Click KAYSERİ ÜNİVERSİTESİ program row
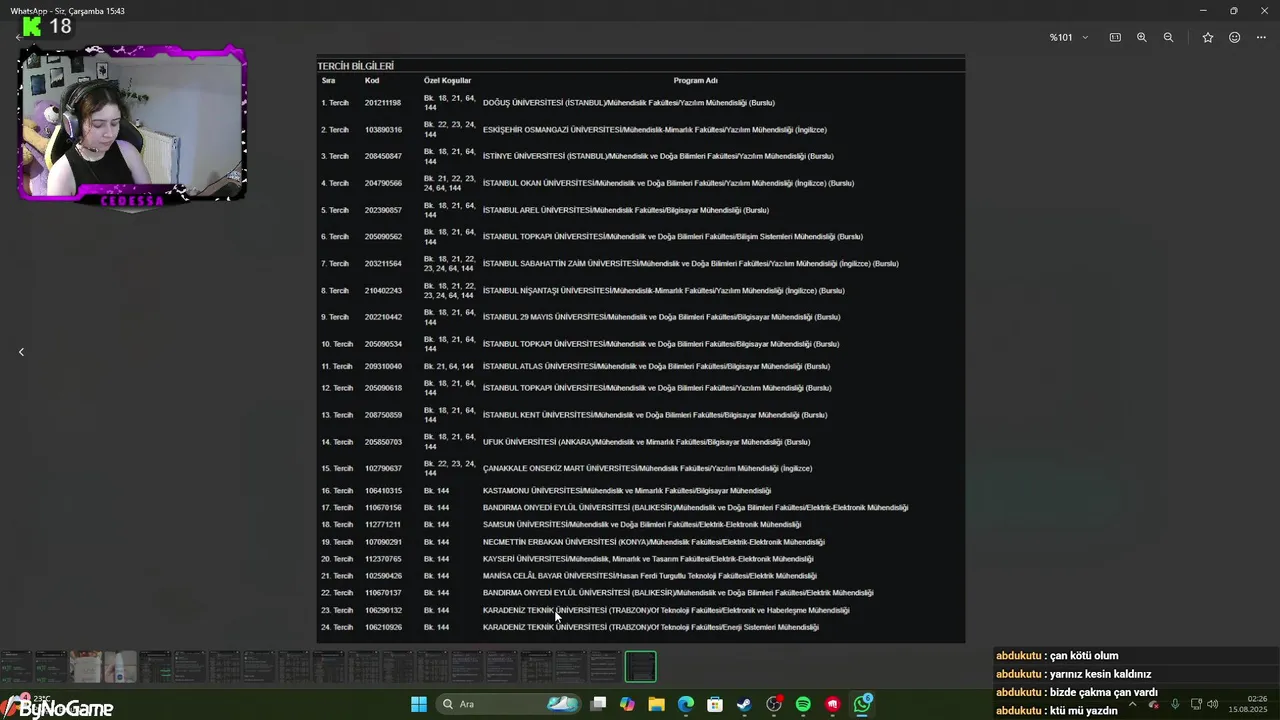Screen dimensions: 1280x720 tap(648, 559)
